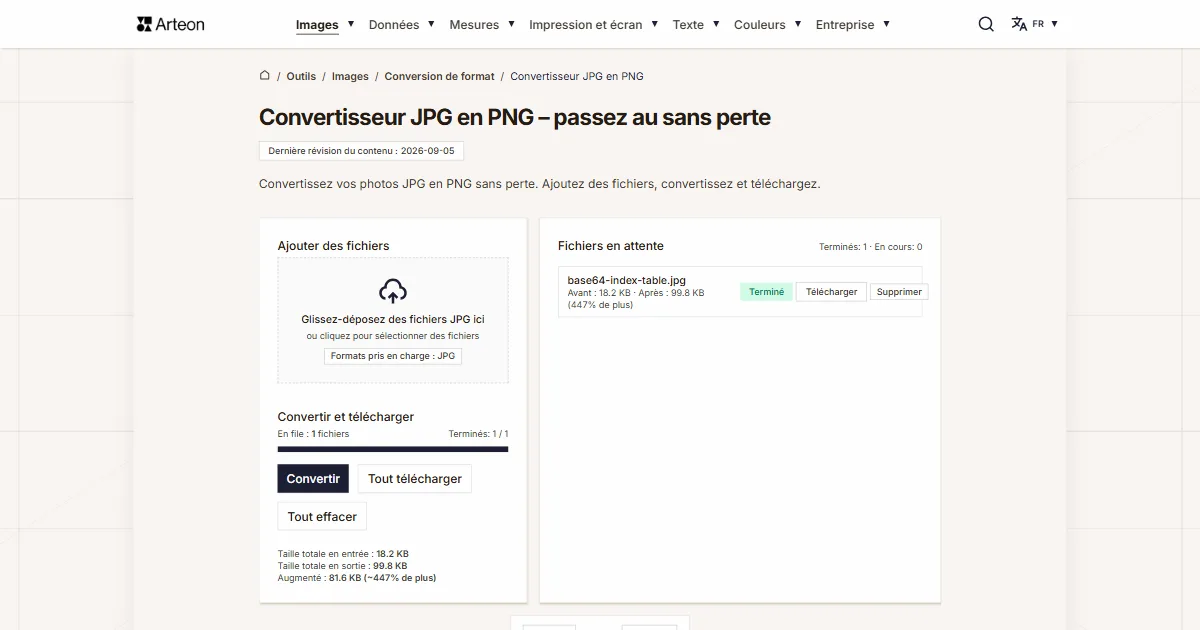This screenshot has height=630, width=1200.
Task: Open the Images menu
Action: pyautogui.click(x=317, y=25)
